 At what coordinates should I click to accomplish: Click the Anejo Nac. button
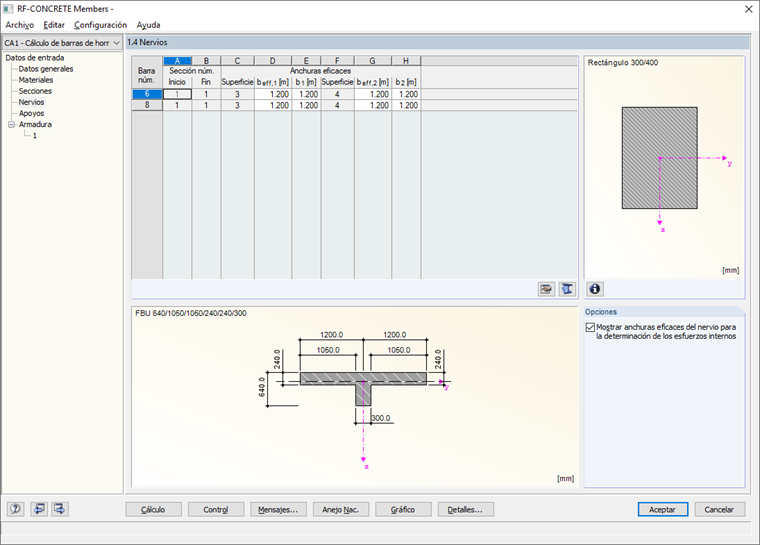pos(341,510)
